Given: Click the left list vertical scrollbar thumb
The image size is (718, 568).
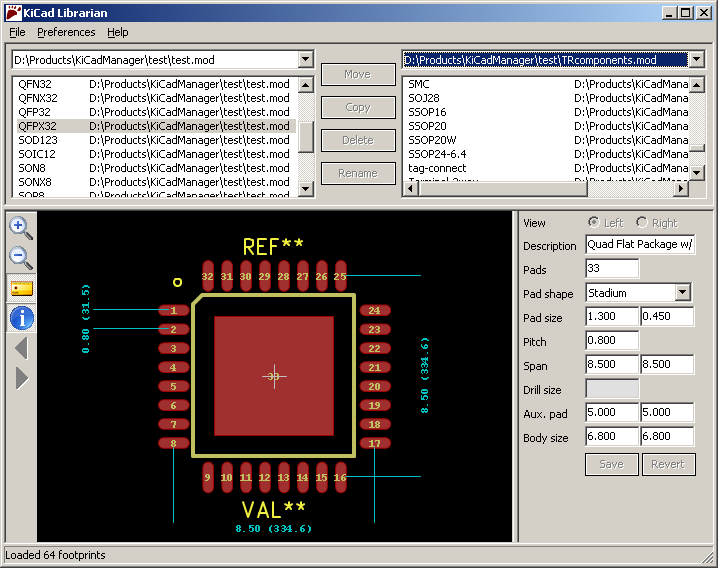Looking at the screenshot, I should (x=305, y=137).
